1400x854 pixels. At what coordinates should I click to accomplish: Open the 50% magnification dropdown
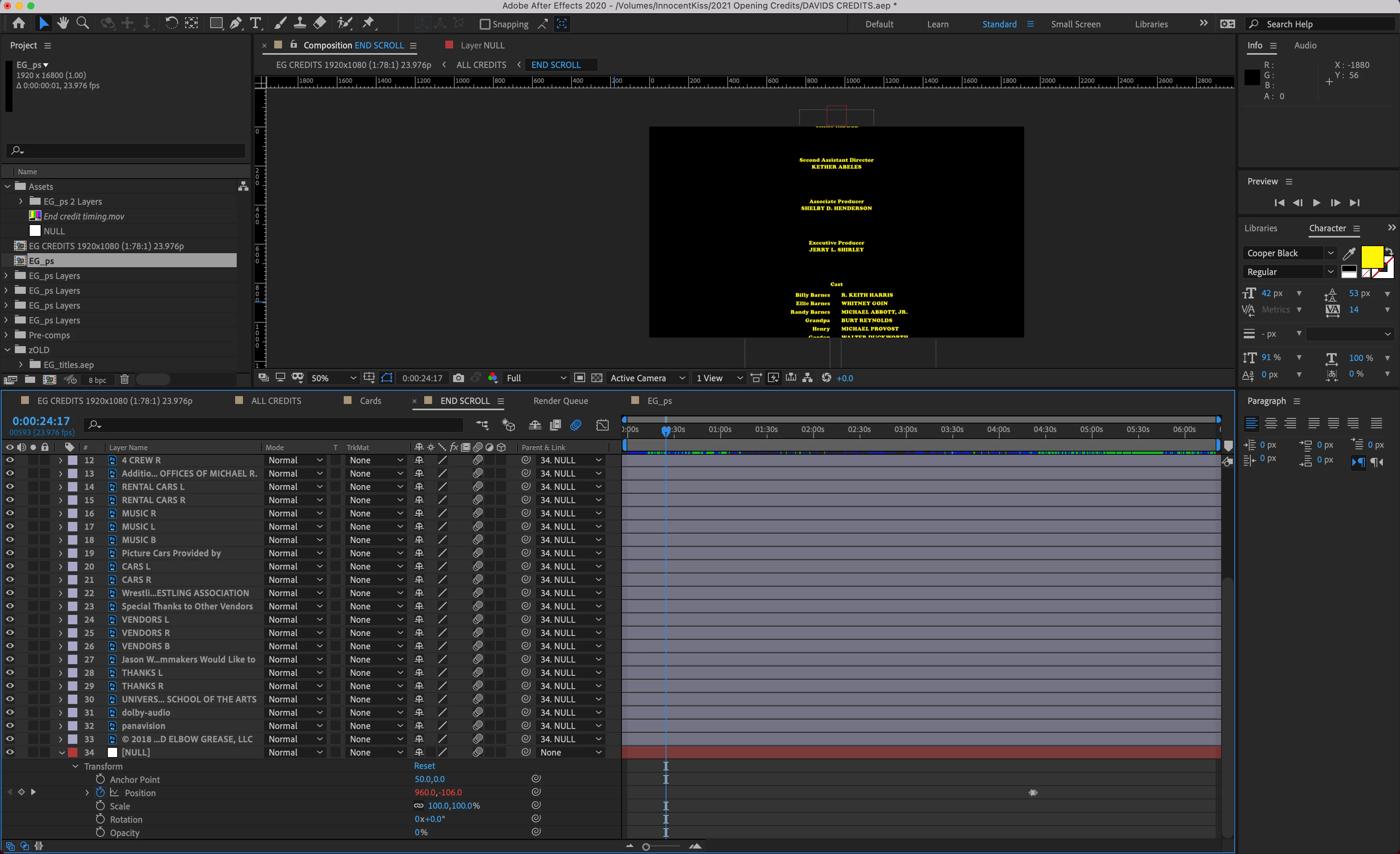click(x=334, y=378)
